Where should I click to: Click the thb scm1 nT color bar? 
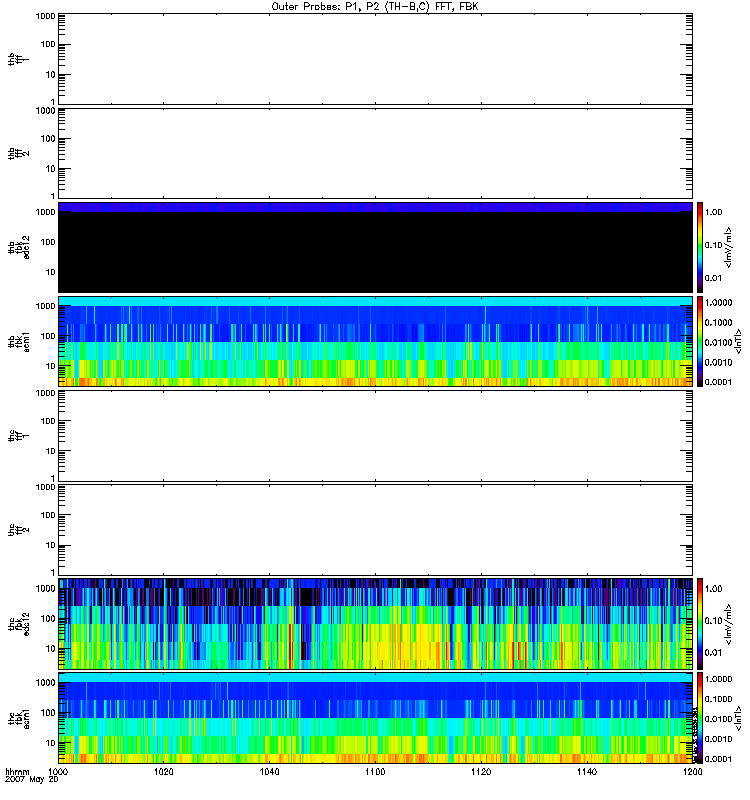(x=702, y=341)
